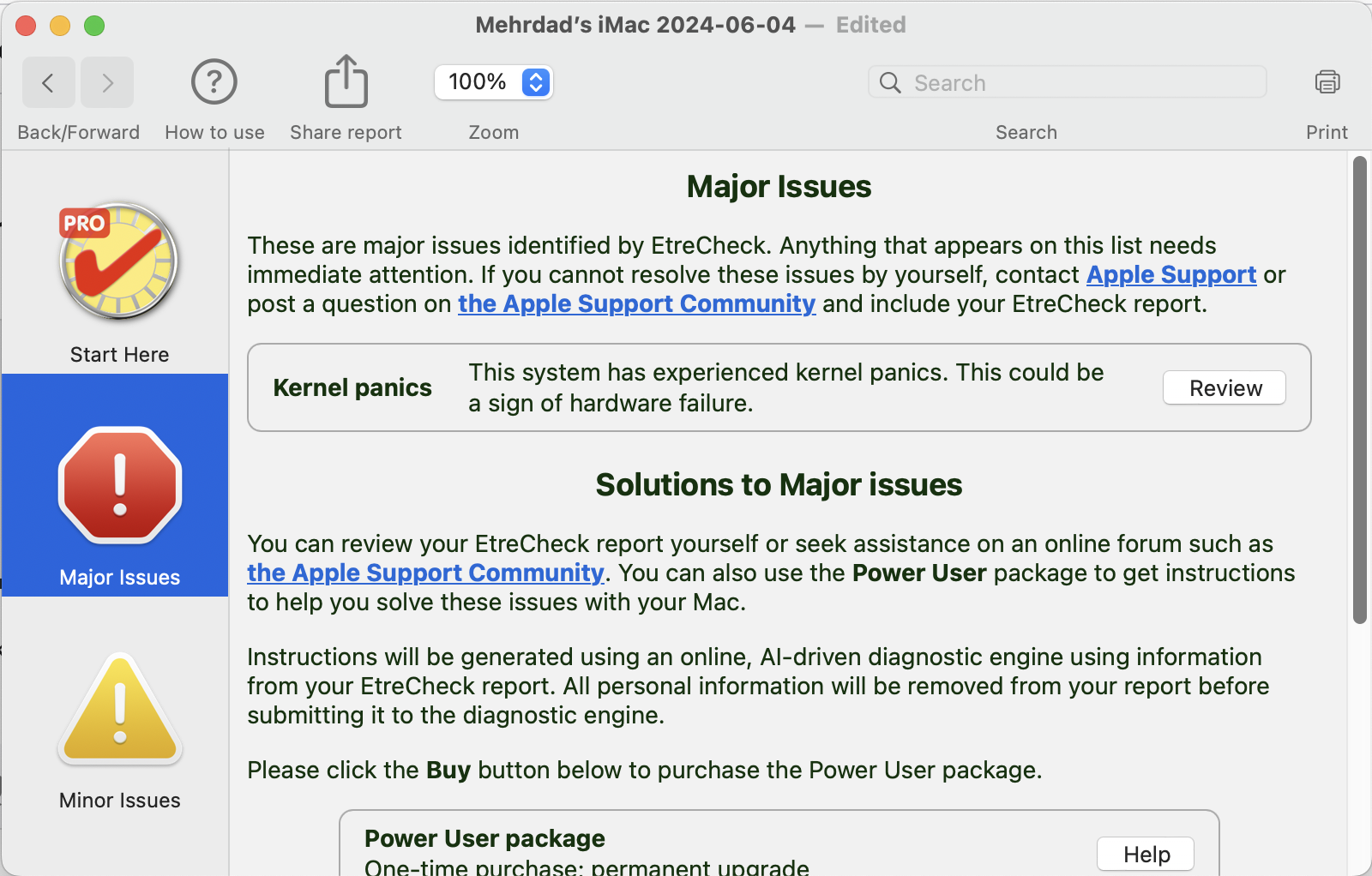Open the Apple Support Community link under Solutions
1372x876 pixels.
coord(425,573)
